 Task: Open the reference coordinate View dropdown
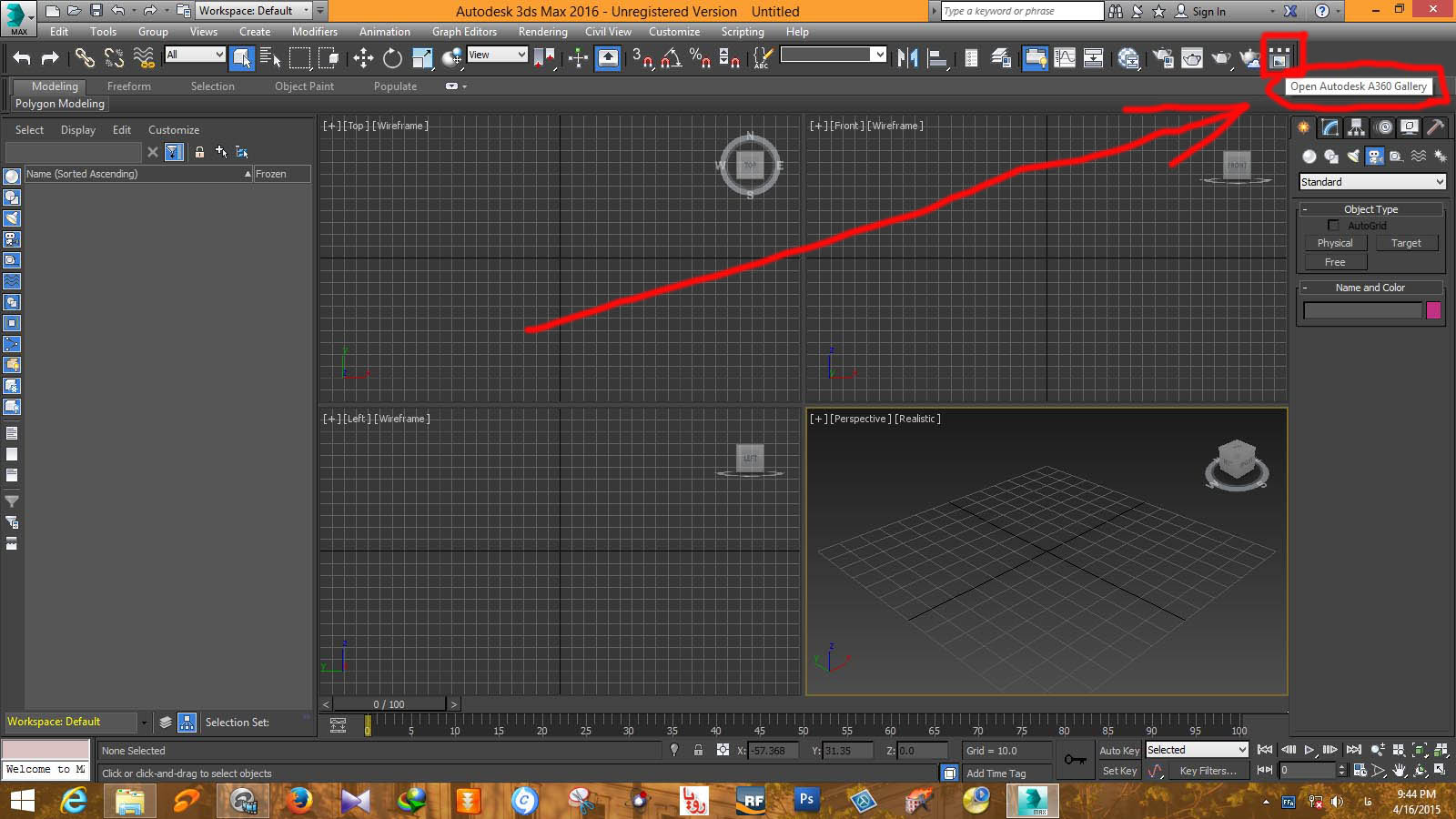pos(497,55)
